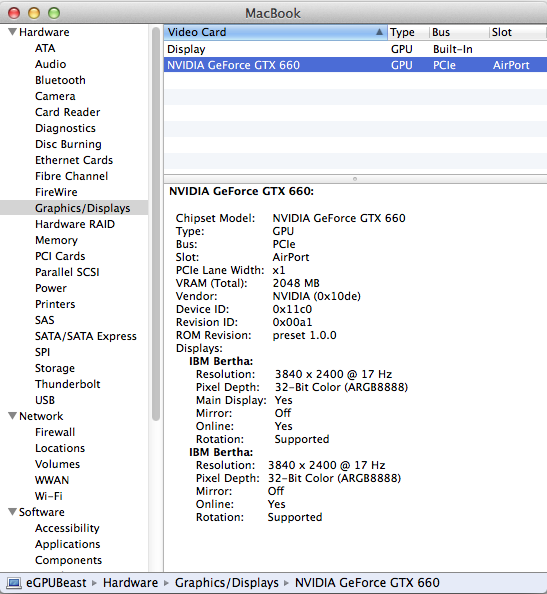Image resolution: width=547 pixels, height=594 pixels.
Task: Click the computer icon in path bar
Action: 14,583
